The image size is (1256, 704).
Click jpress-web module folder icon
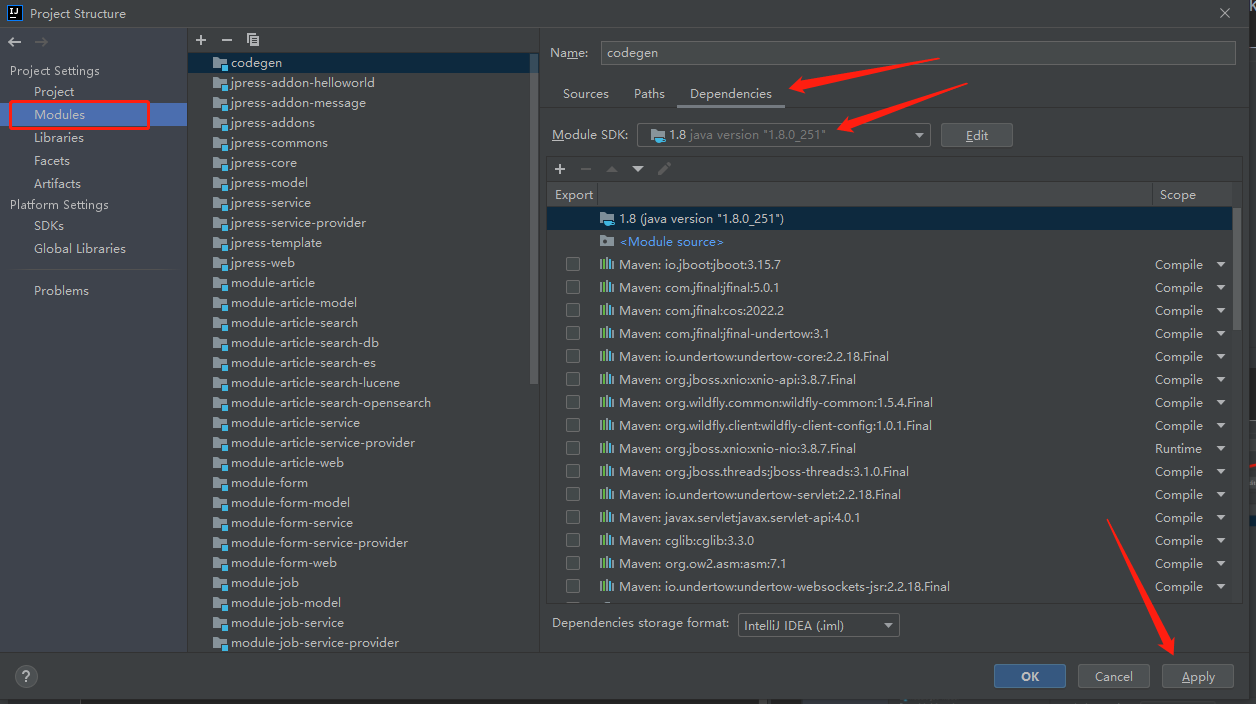pyautogui.click(x=220, y=263)
